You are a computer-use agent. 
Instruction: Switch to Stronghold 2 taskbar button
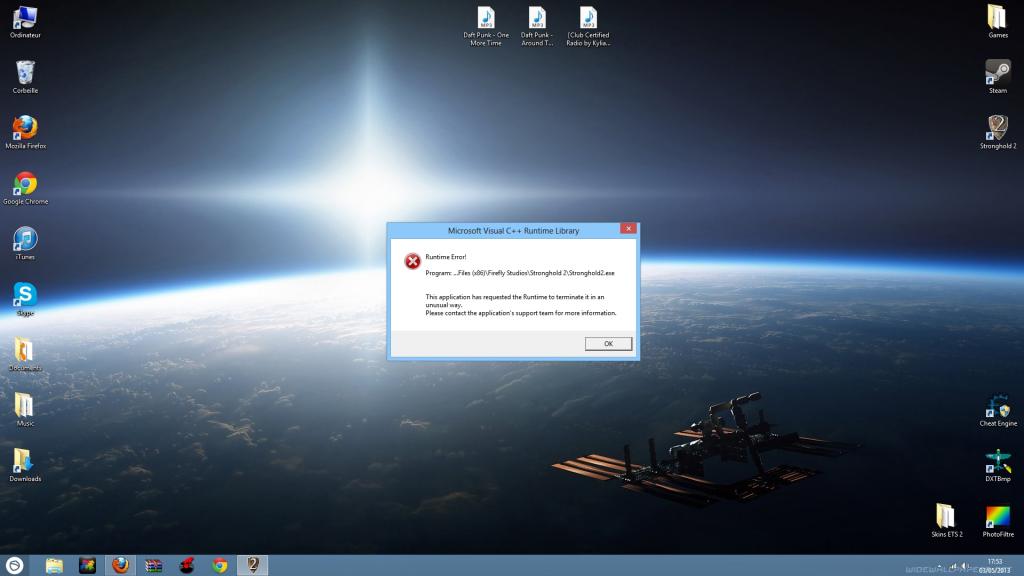click(x=253, y=566)
